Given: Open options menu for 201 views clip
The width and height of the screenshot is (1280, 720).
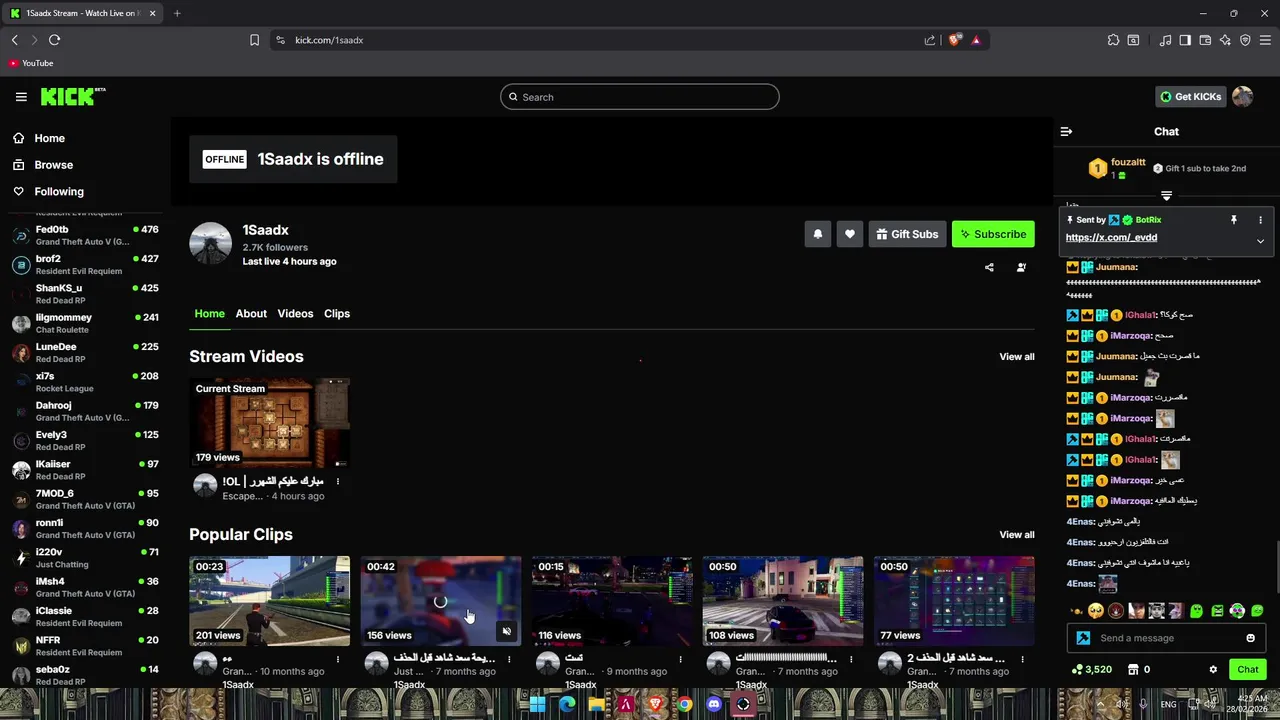Looking at the screenshot, I should (x=337, y=659).
